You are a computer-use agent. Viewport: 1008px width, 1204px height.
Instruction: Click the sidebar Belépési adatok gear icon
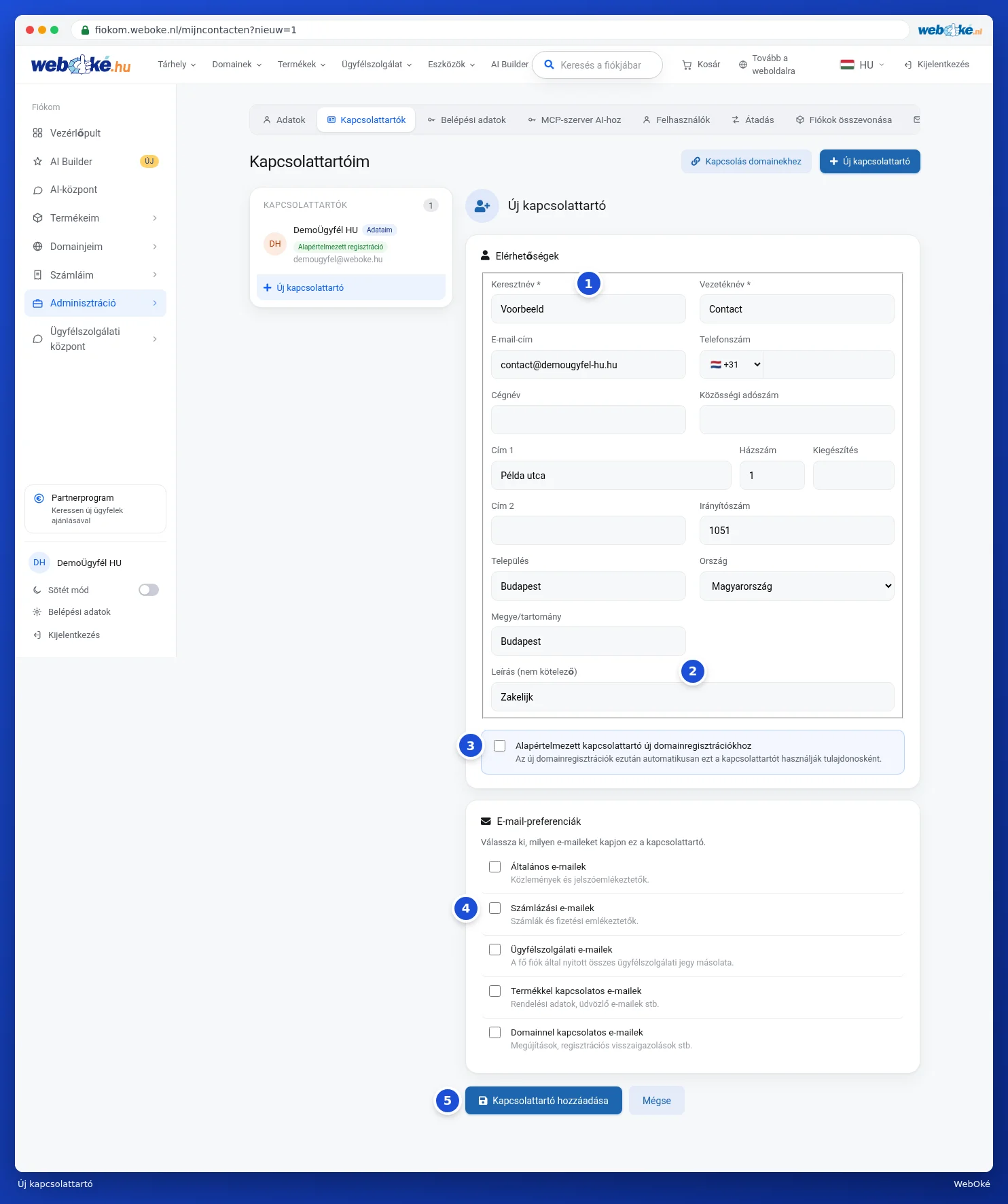coord(37,612)
